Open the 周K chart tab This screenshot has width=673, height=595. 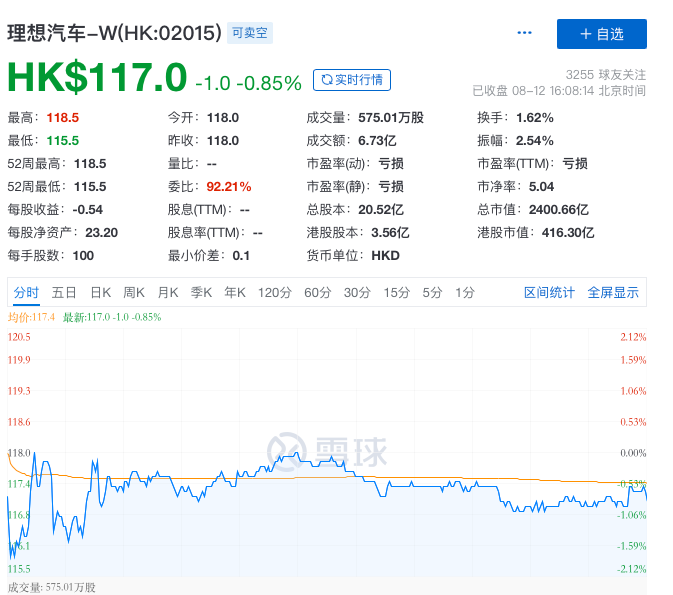coord(134,292)
